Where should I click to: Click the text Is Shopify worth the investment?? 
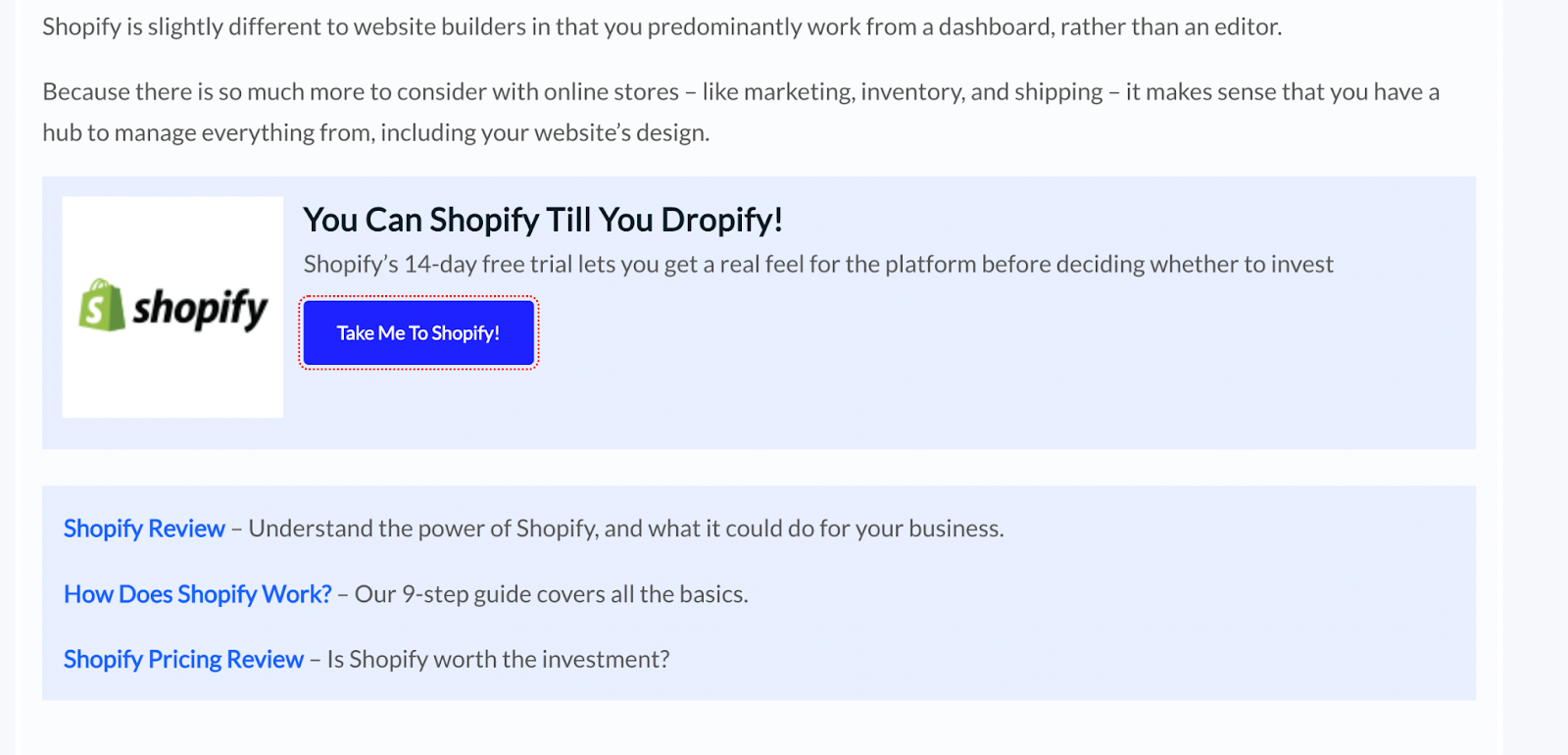click(x=498, y=659)
